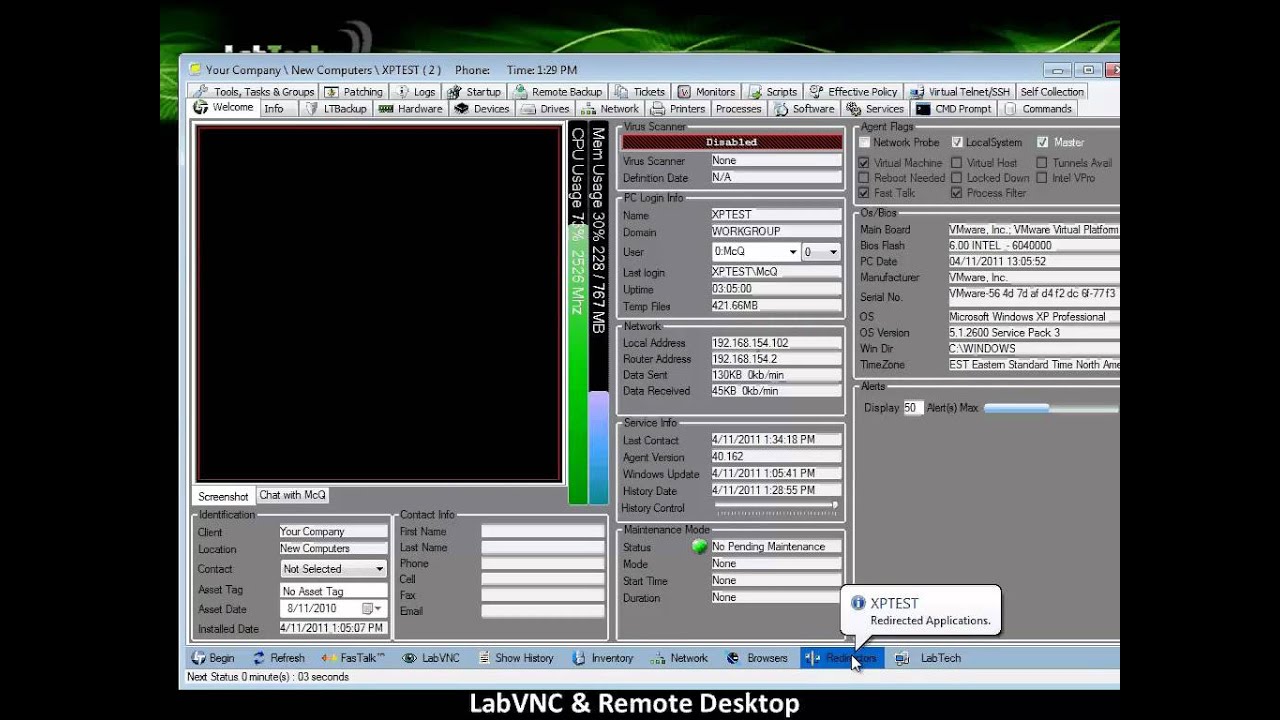Toggle the Master agent flag

[1043, 143]
